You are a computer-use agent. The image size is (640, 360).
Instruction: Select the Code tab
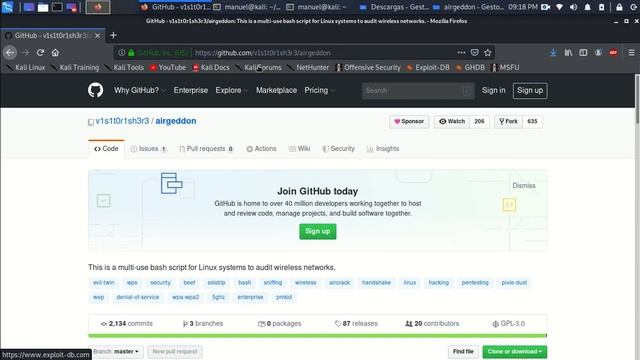pos(106,149)
